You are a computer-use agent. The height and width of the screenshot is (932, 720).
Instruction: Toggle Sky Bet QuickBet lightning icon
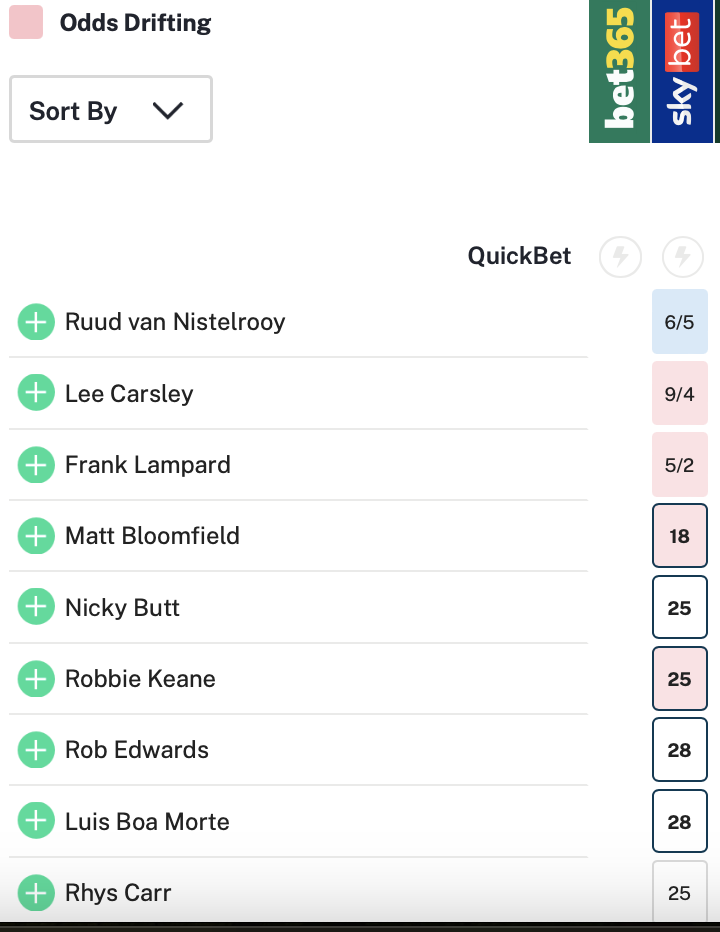pyautogui.click(x=683, y=257)
